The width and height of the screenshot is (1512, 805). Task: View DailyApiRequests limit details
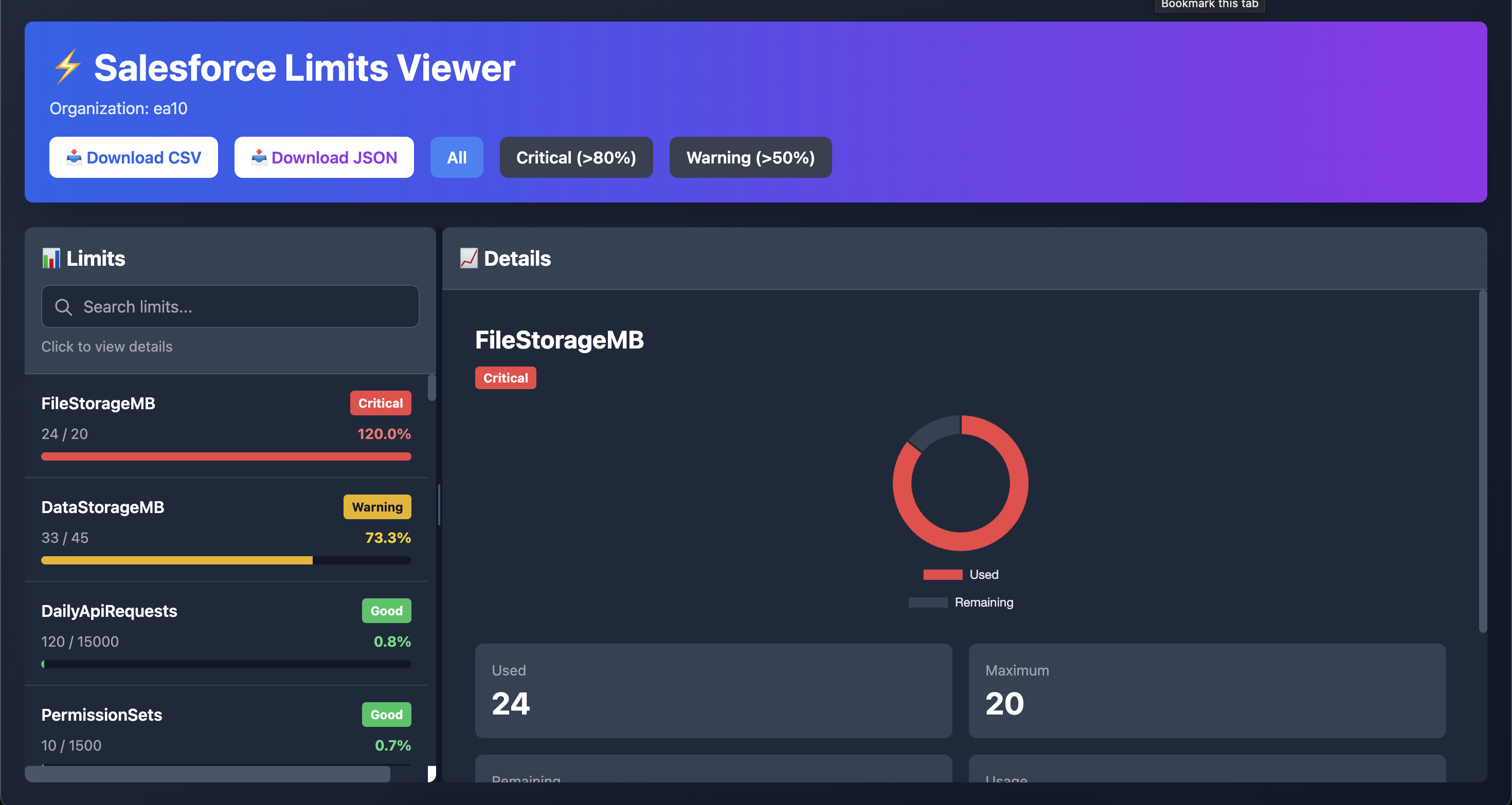click(226, 633)
